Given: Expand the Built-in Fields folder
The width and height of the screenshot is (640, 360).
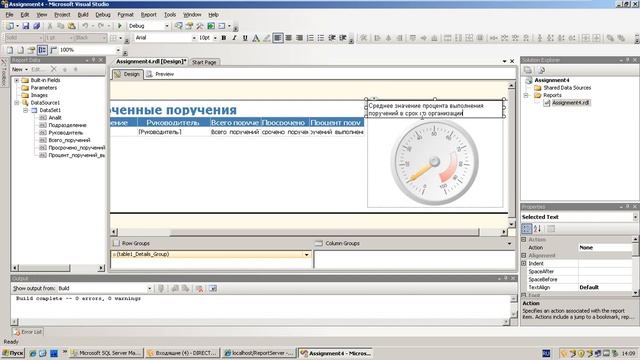Looking at the screenshot, I should coord(17,80).
